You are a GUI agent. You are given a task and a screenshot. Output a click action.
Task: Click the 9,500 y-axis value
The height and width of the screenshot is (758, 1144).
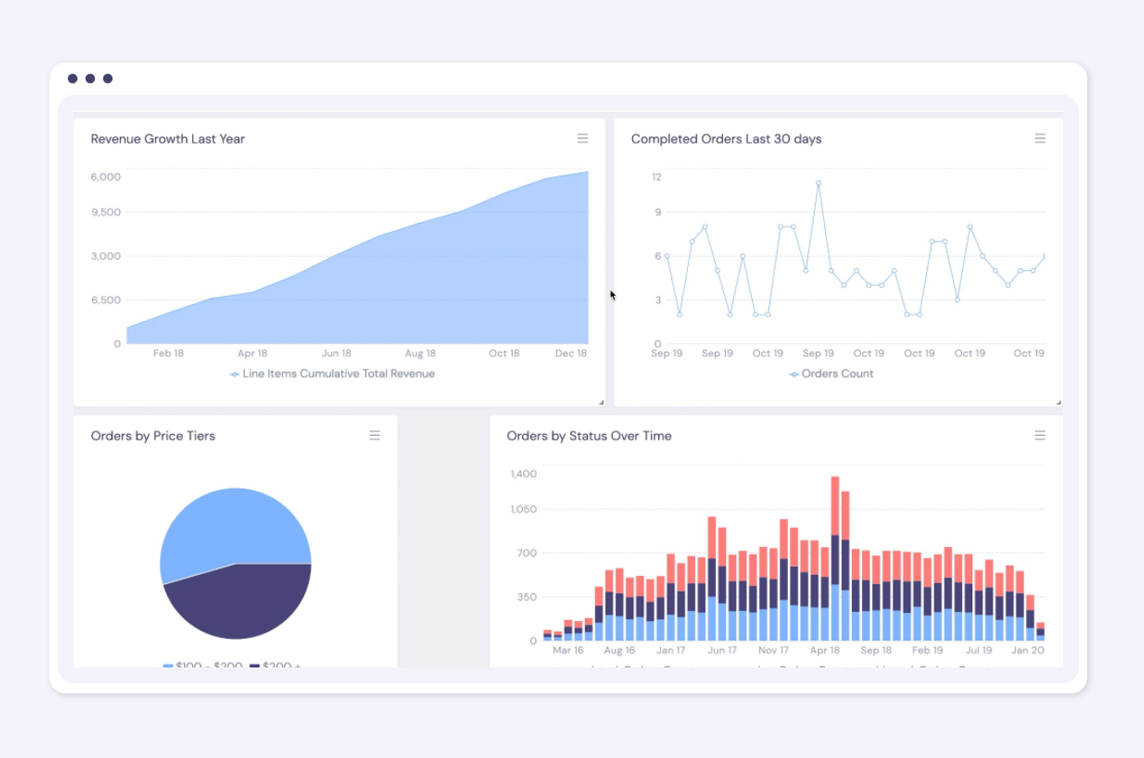click(106, 212)
